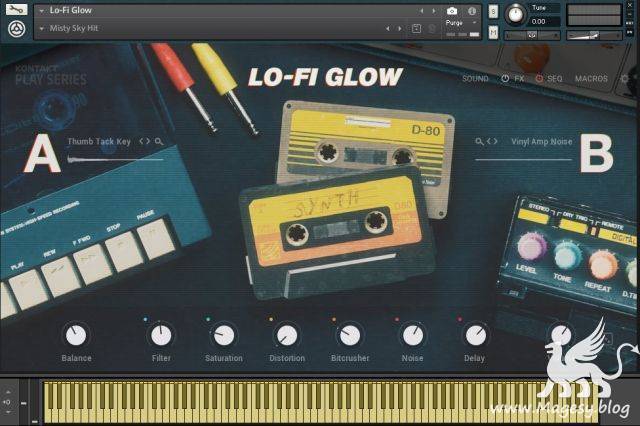Toggle the Distortion macro assignment dot

tap(271, 320)
